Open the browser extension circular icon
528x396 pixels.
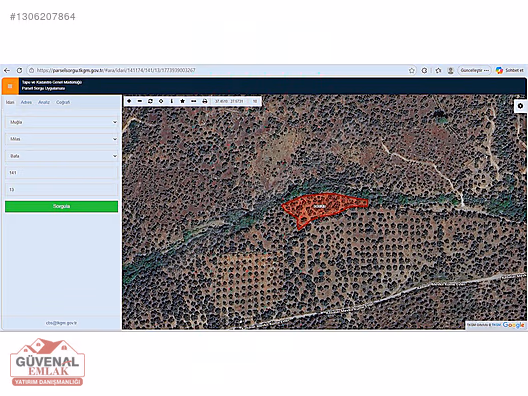pyautogui.click(x=424, y=70)
